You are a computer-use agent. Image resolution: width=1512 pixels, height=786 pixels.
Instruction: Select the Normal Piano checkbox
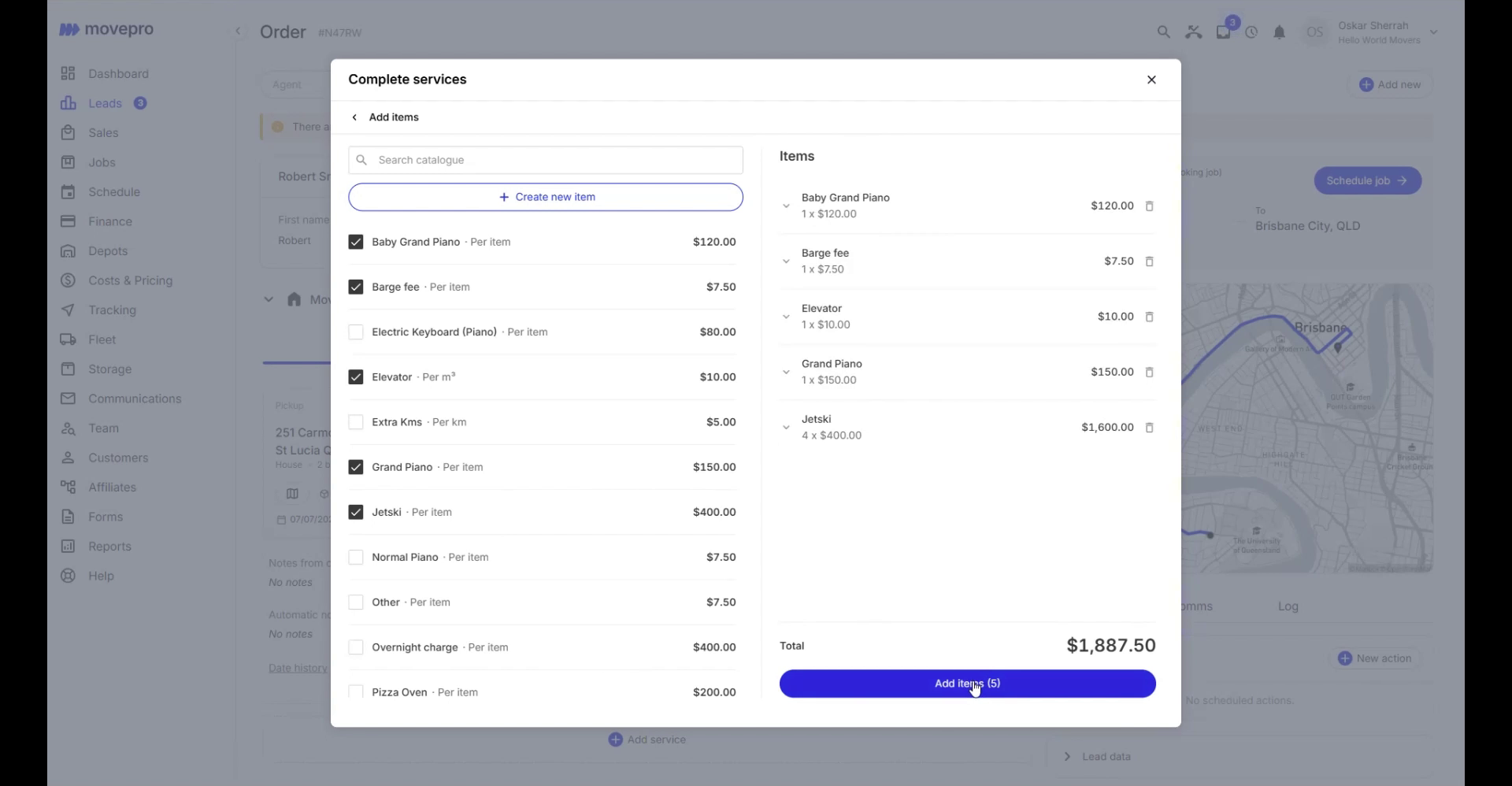(x=356, y=558)
